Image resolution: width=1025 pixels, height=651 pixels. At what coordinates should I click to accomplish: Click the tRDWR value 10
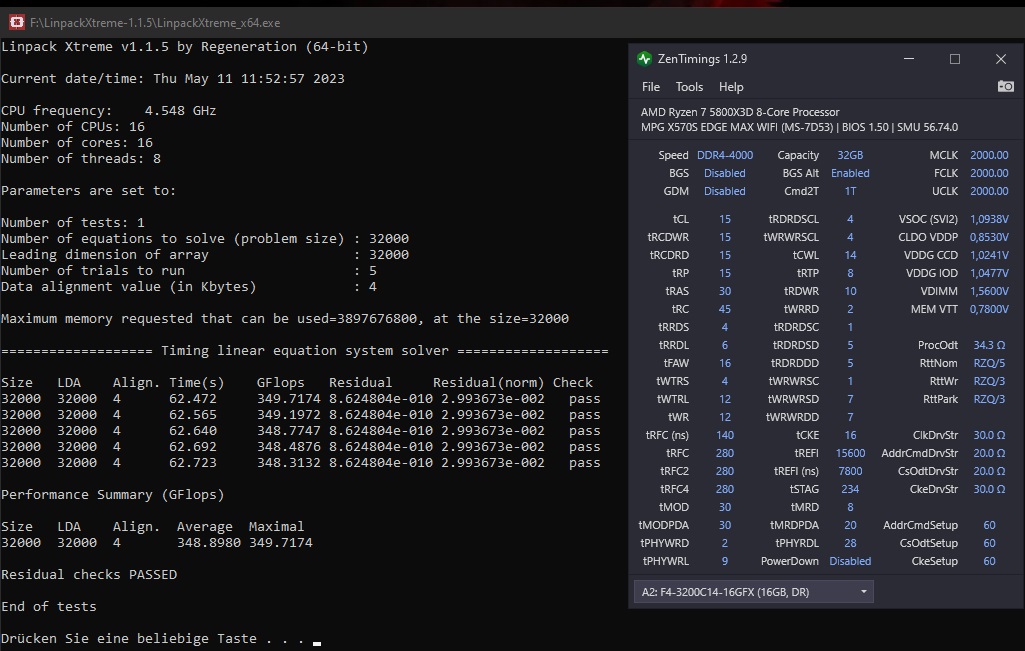[850, 291]
